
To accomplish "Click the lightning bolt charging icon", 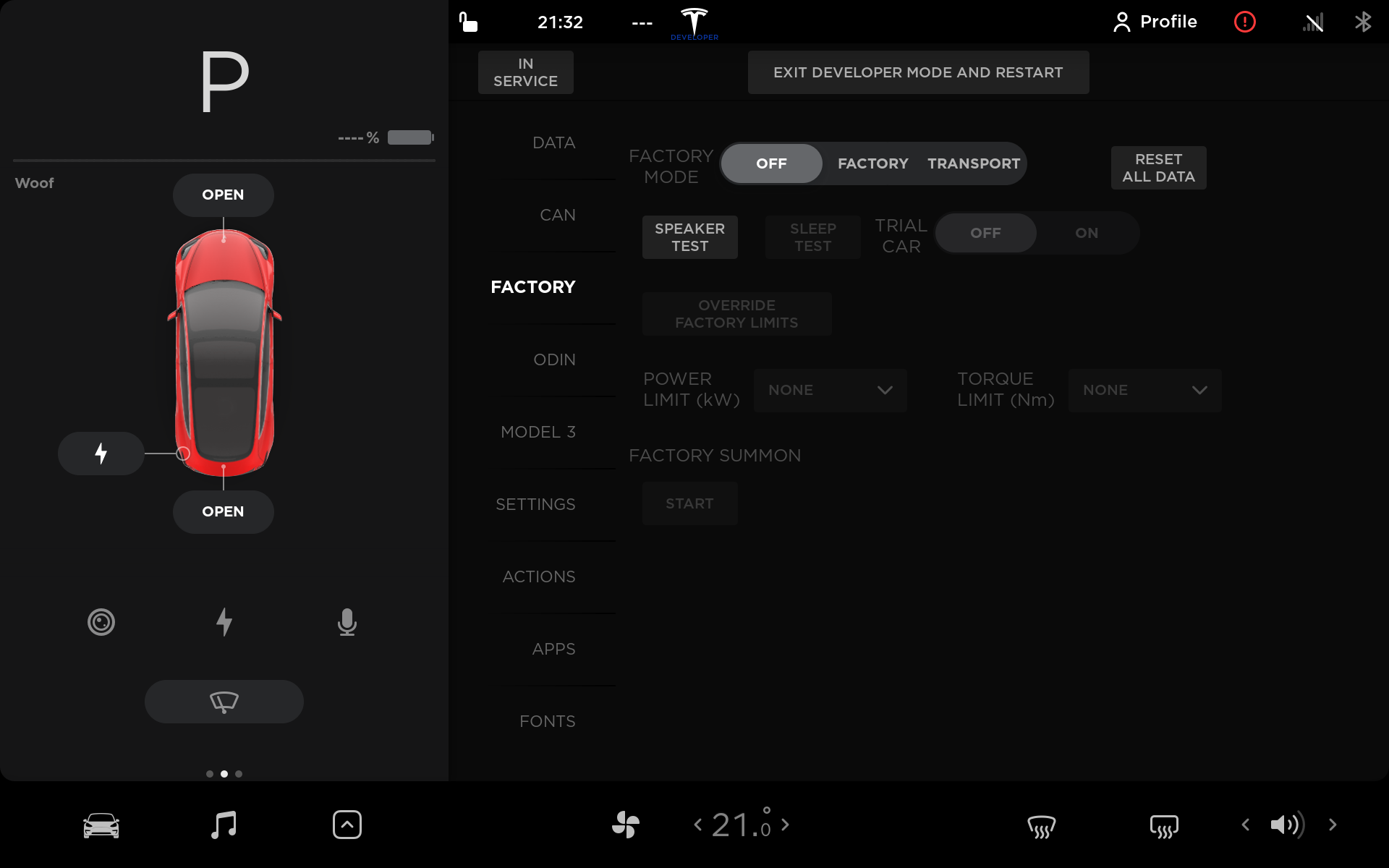I will (101, 453).
